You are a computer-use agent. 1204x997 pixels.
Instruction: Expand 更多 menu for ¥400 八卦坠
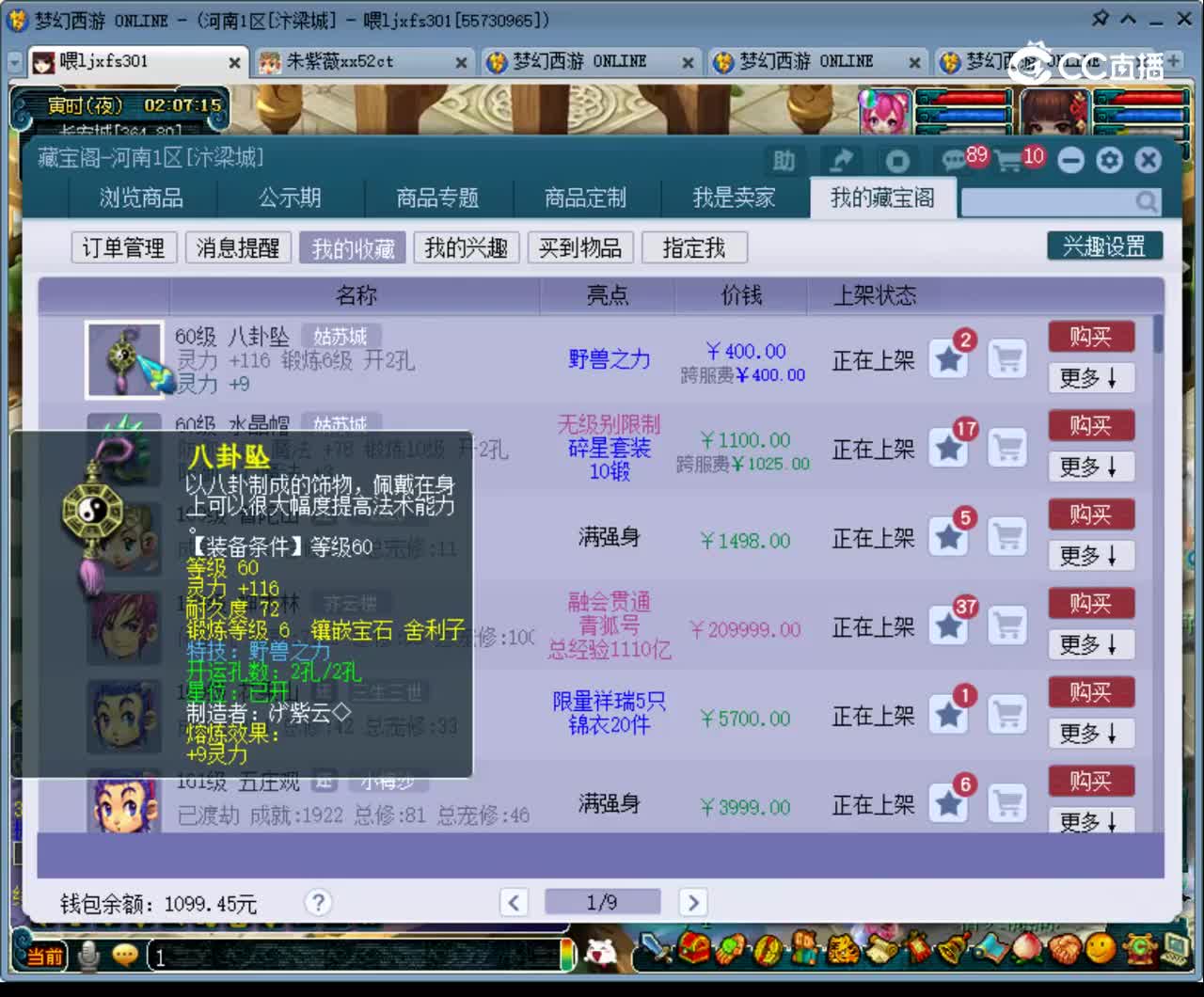tap(1091, 378)
